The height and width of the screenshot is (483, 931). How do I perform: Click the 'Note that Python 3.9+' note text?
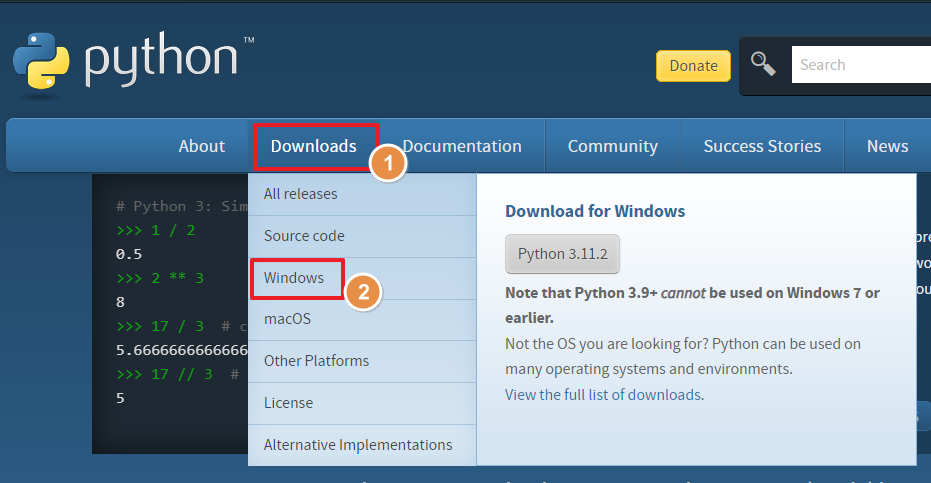pyautogui.click(x=692, y=305)
